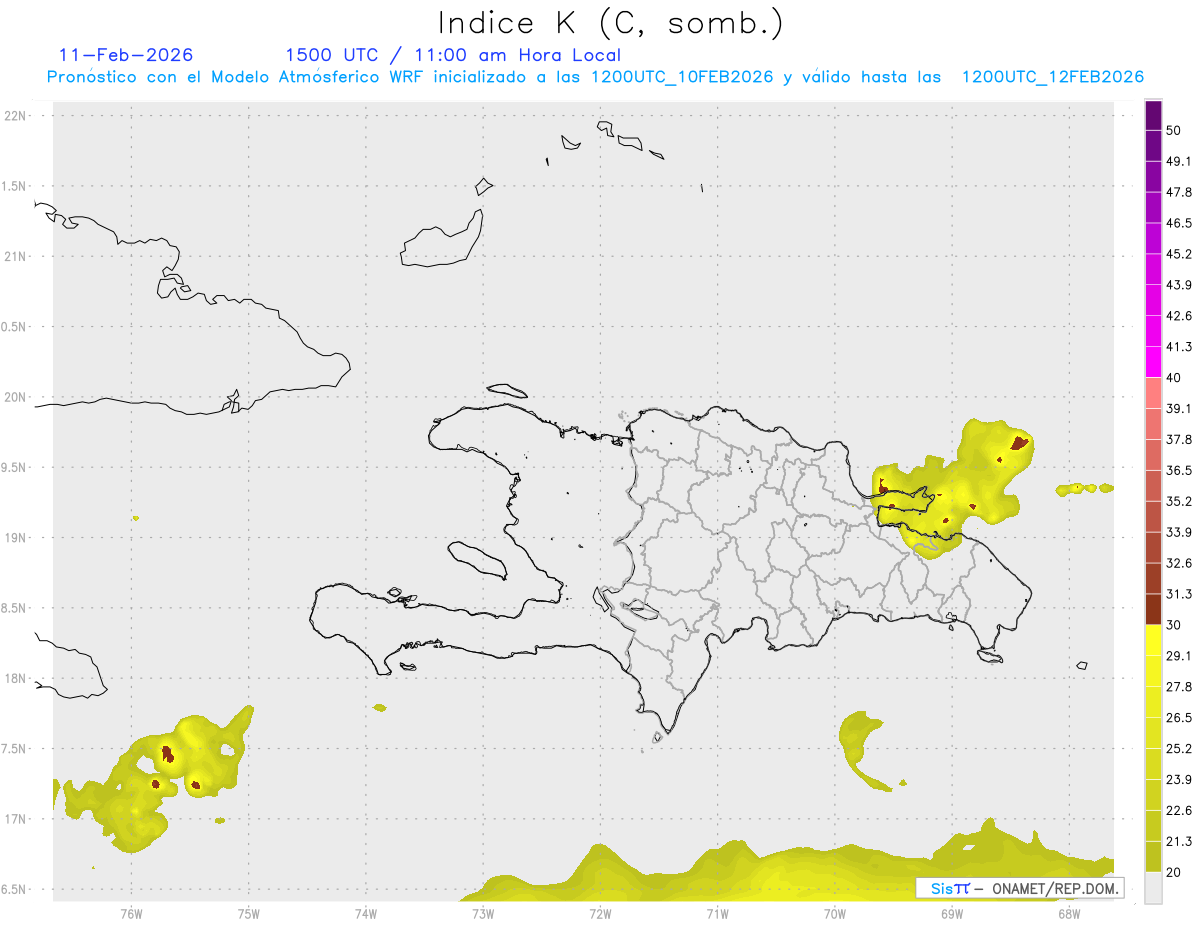Screen dimensions: 1200x927
Task: Click the "ONAMET/REP.DOM." credit label
Action: click(x=1053, y=888)
